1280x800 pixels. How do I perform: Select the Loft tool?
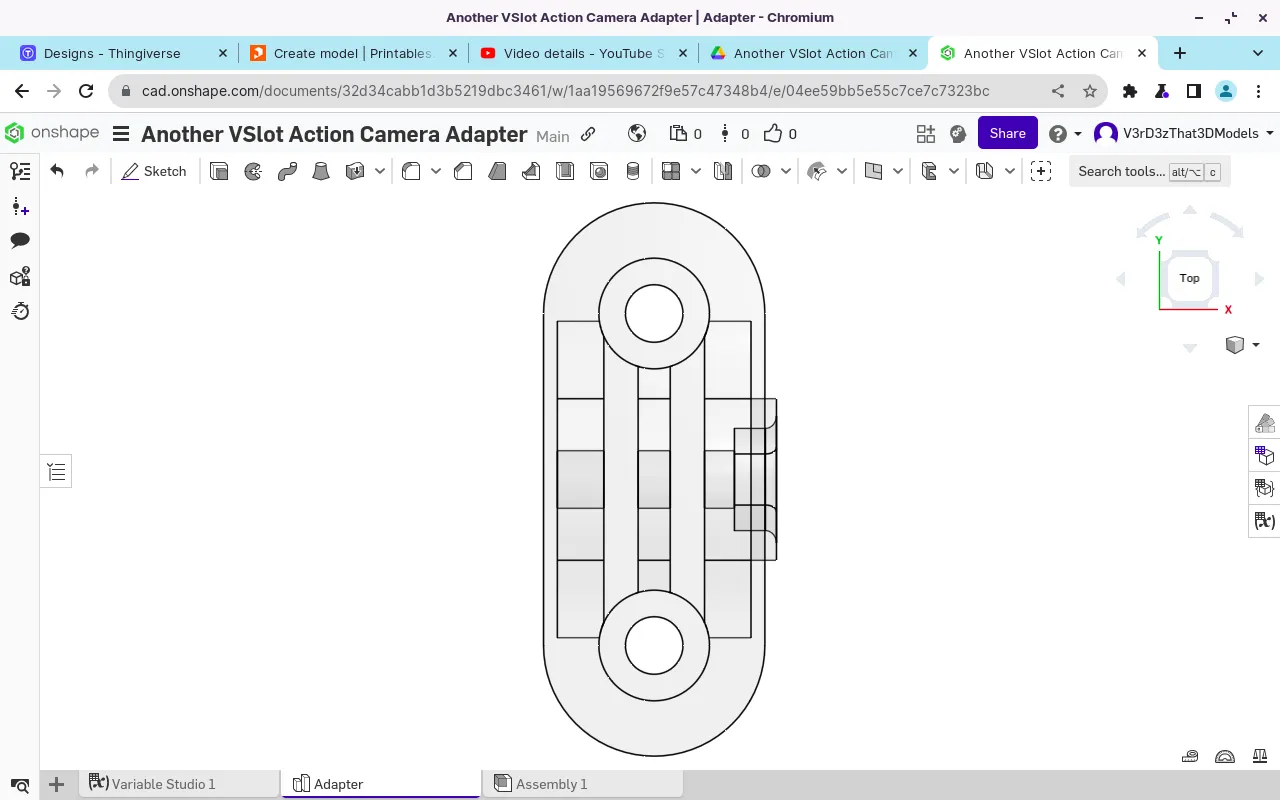pyautogui.click(x=320, y=171)
